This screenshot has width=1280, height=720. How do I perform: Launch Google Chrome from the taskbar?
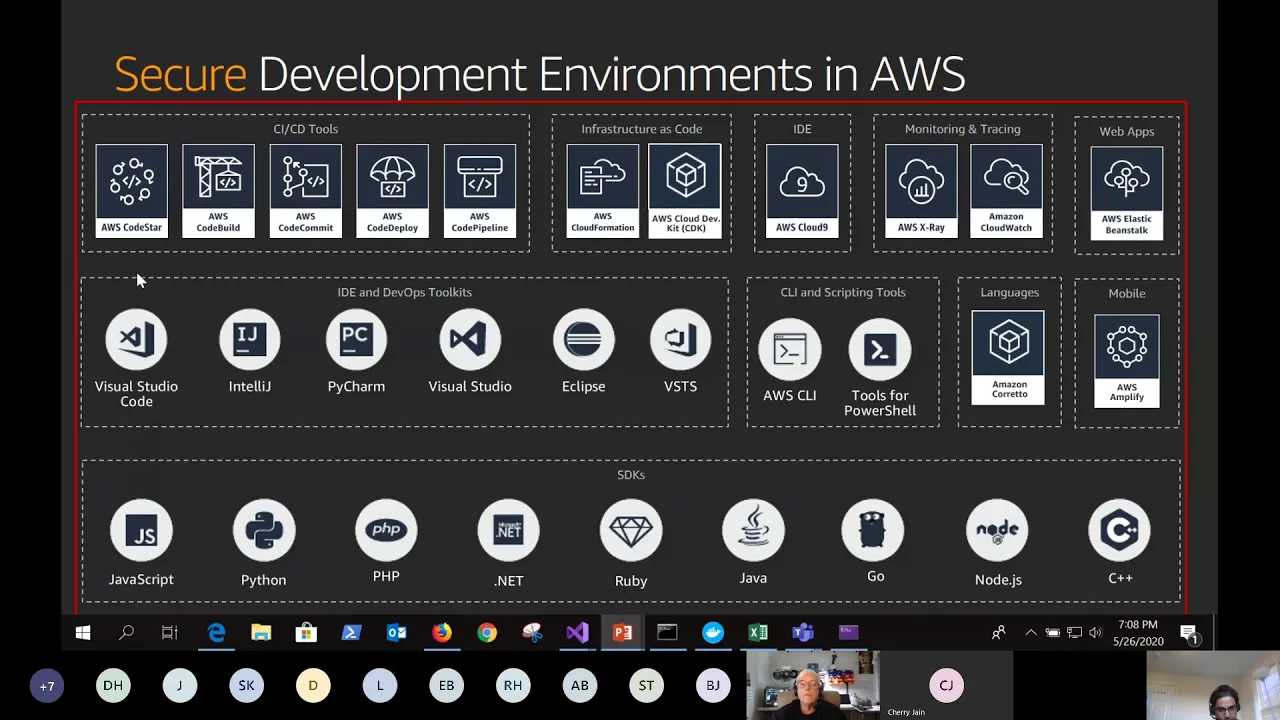pyautogui.click(x=487, y=632)
